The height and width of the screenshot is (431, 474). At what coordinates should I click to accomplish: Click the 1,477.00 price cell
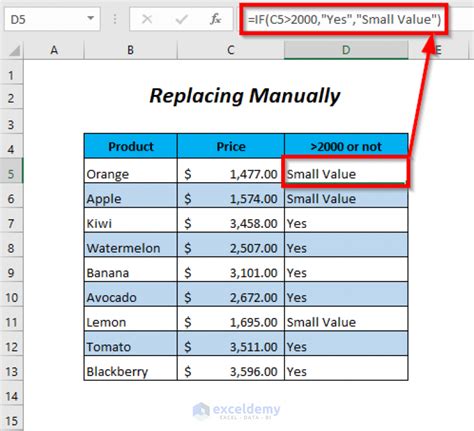(x=231, y=171)
